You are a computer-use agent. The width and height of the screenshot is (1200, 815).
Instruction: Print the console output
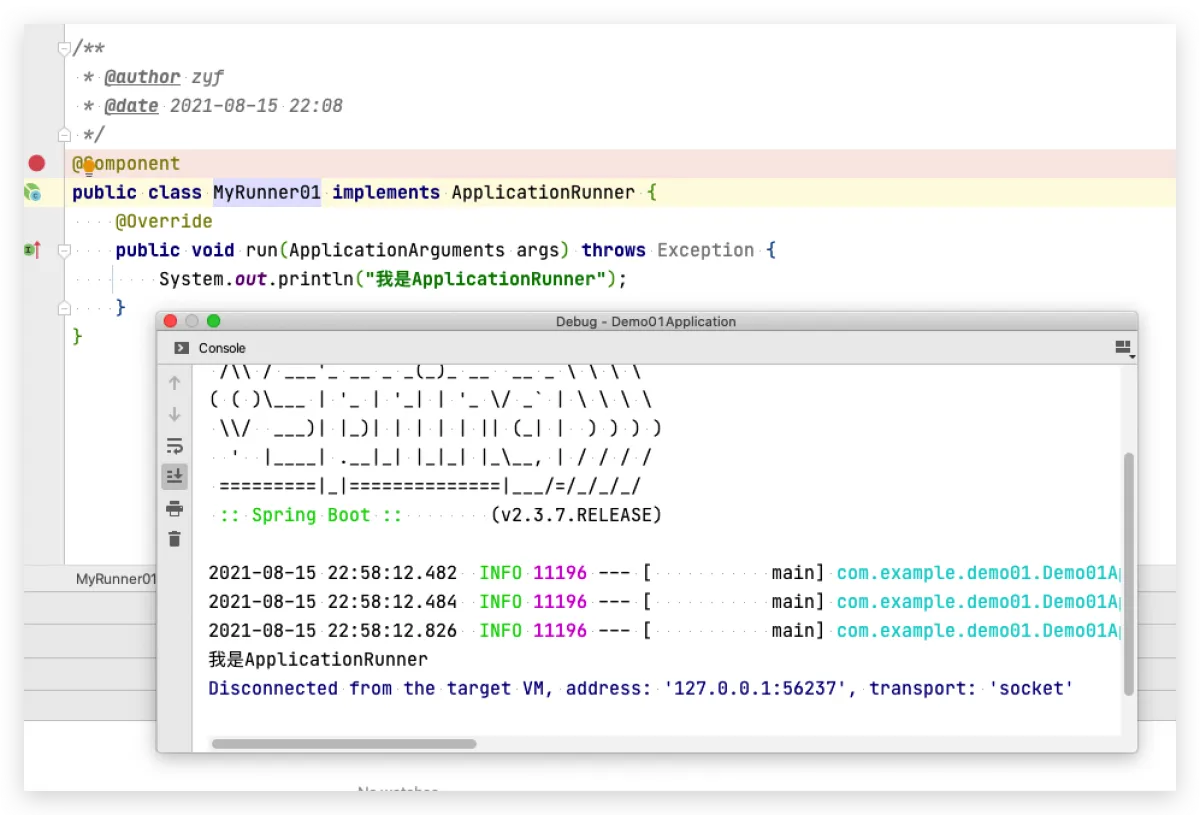(x=175, y=508)
